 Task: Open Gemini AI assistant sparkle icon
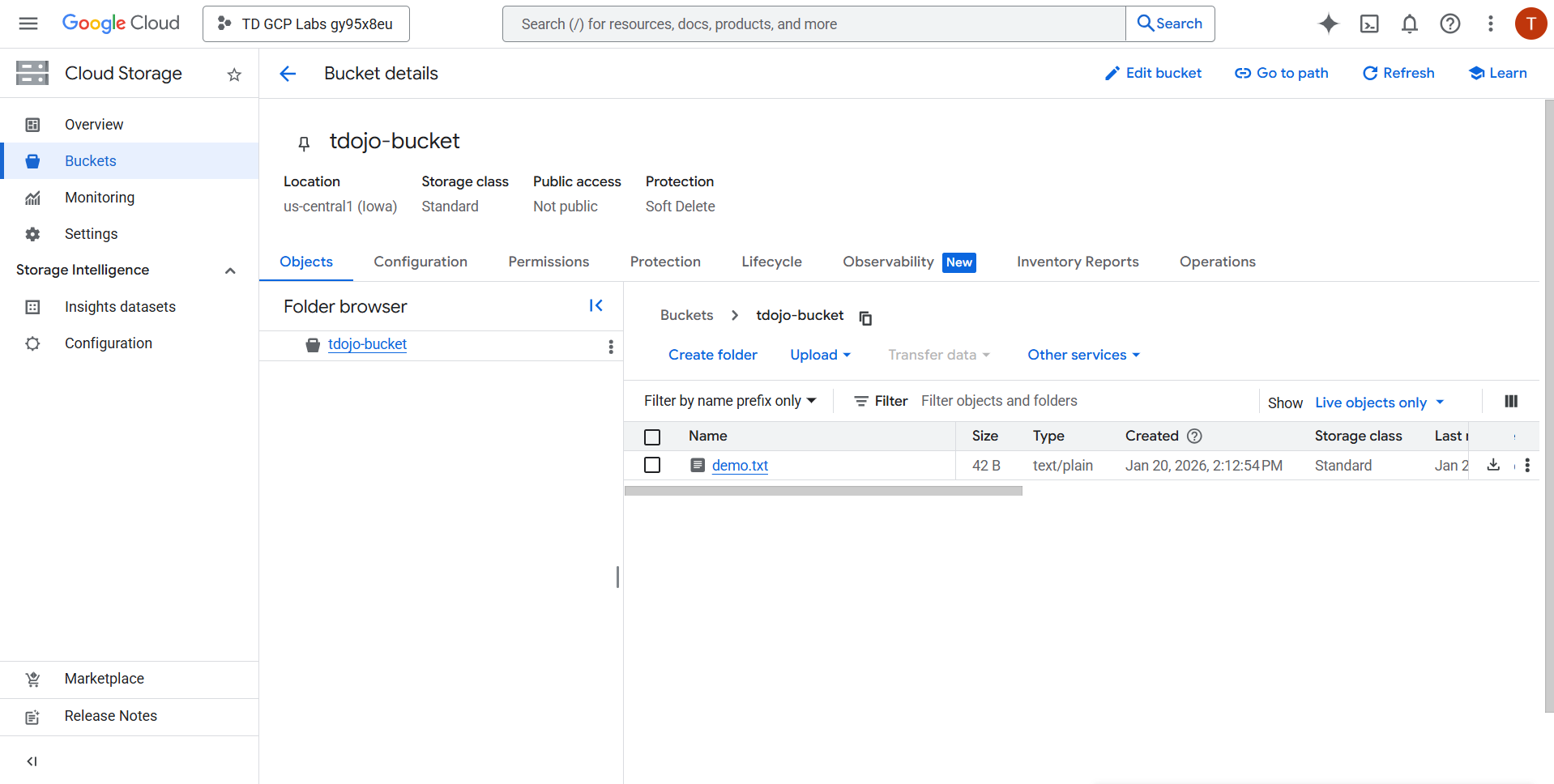[1328, 24]
